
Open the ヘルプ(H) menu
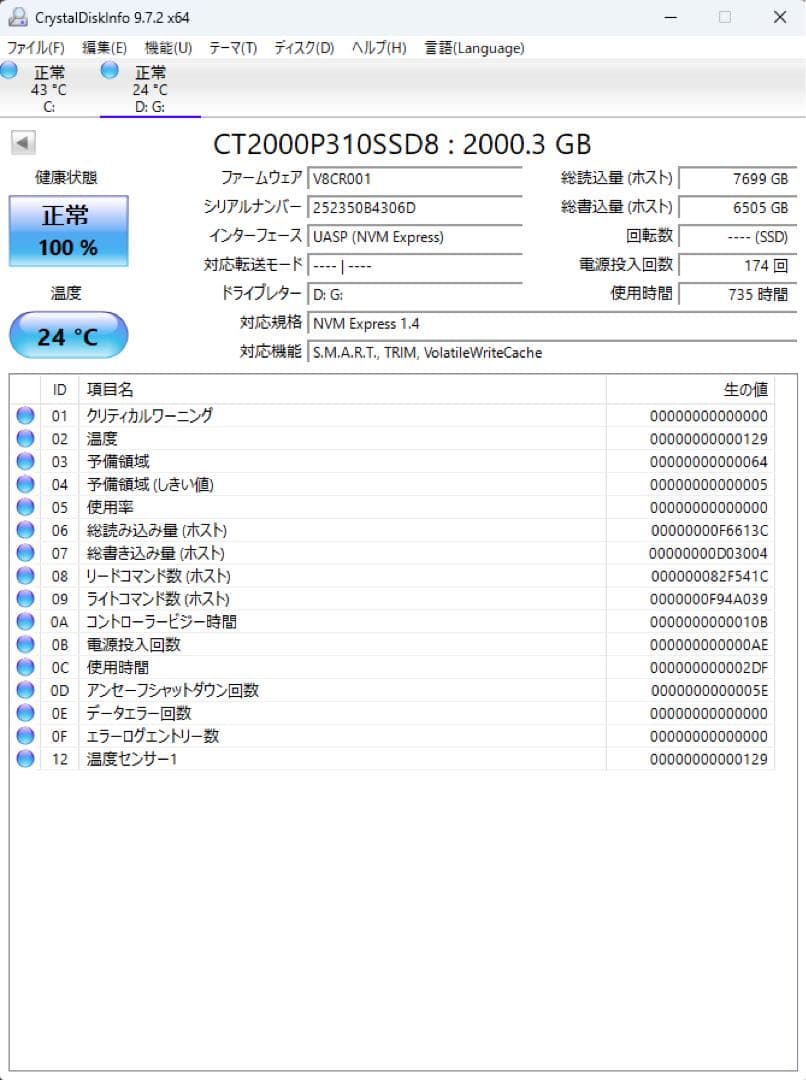(376, 47)
